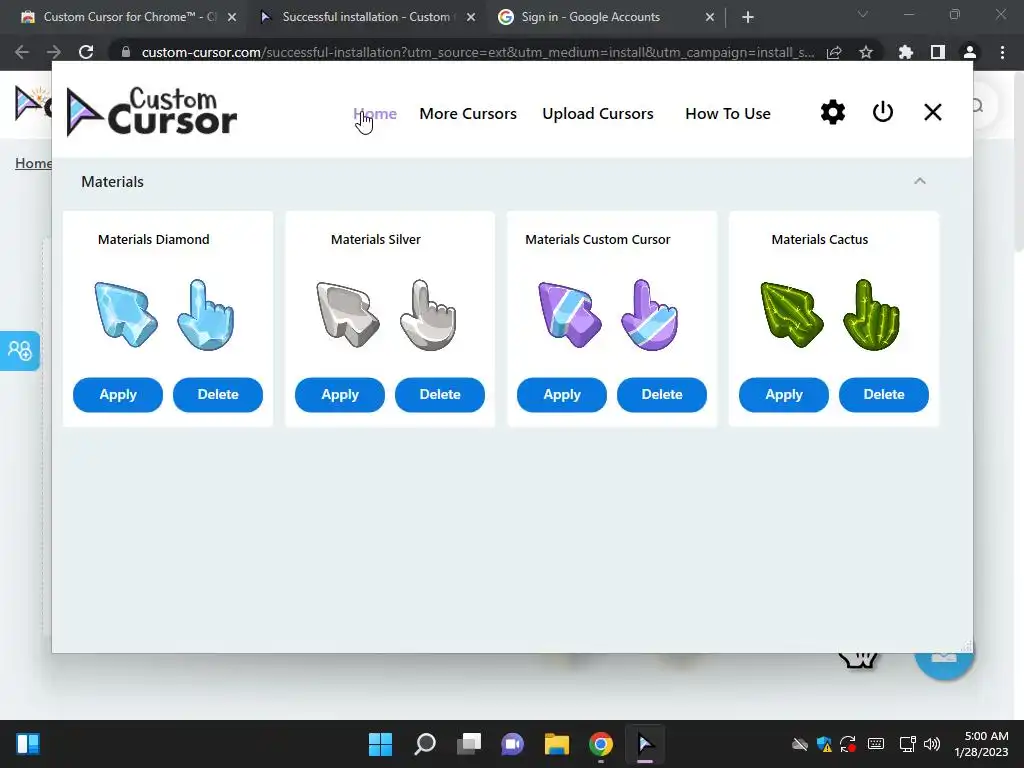The image size is (1024, 768).
Task: Bookmark this page with star icon
Action: (x=866, y=52)
